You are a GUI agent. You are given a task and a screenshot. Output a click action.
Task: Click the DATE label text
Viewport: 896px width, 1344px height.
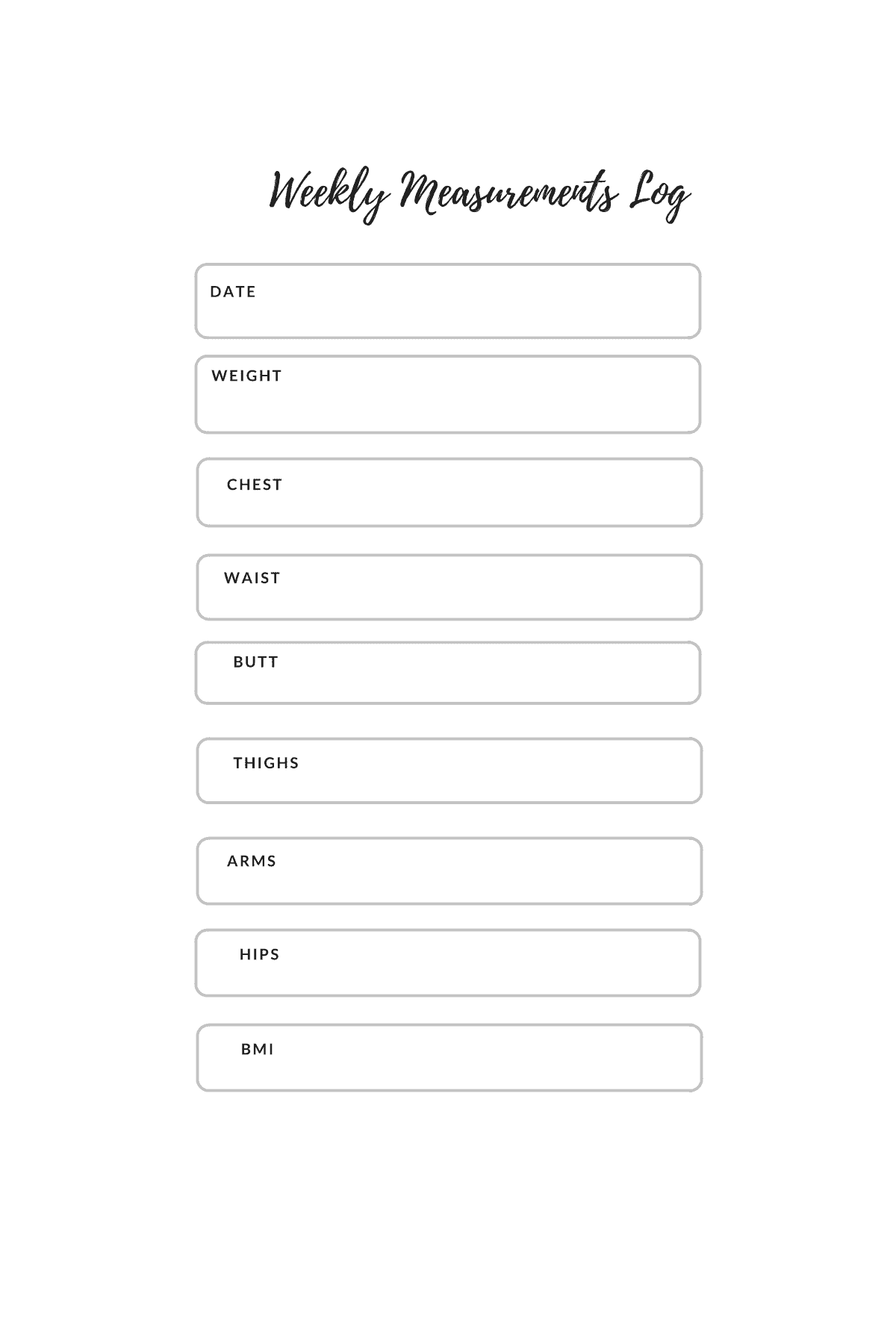pyautogui.click(x=233, y=291)
